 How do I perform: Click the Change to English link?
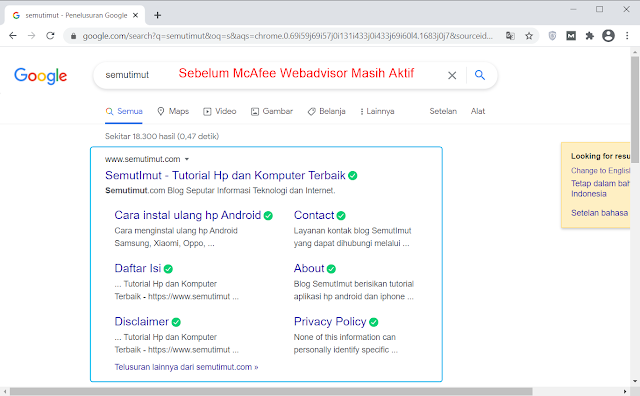[600, 171]
